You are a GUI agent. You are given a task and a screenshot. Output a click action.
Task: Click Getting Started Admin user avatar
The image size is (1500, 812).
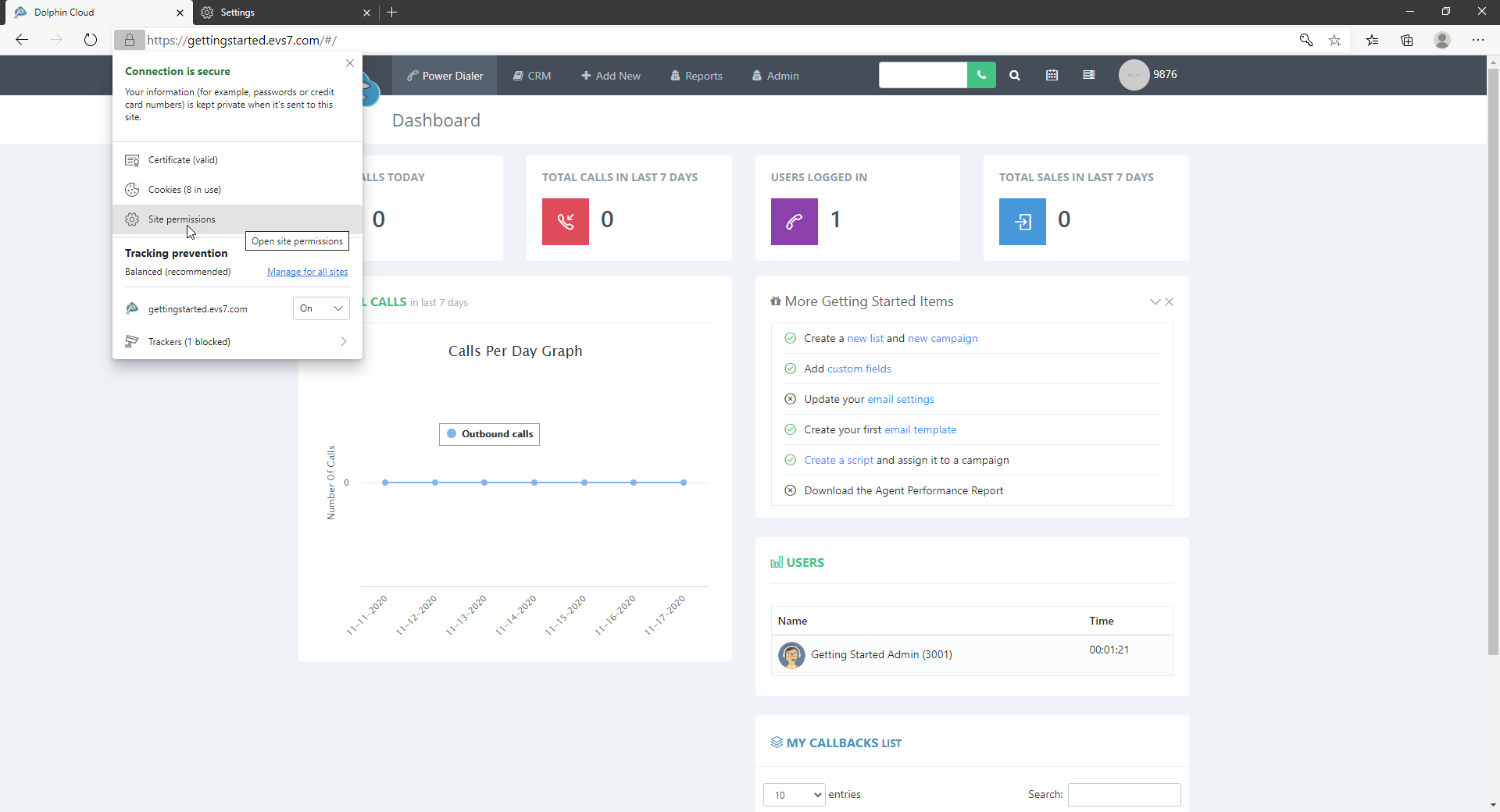[x=791, y=655]
